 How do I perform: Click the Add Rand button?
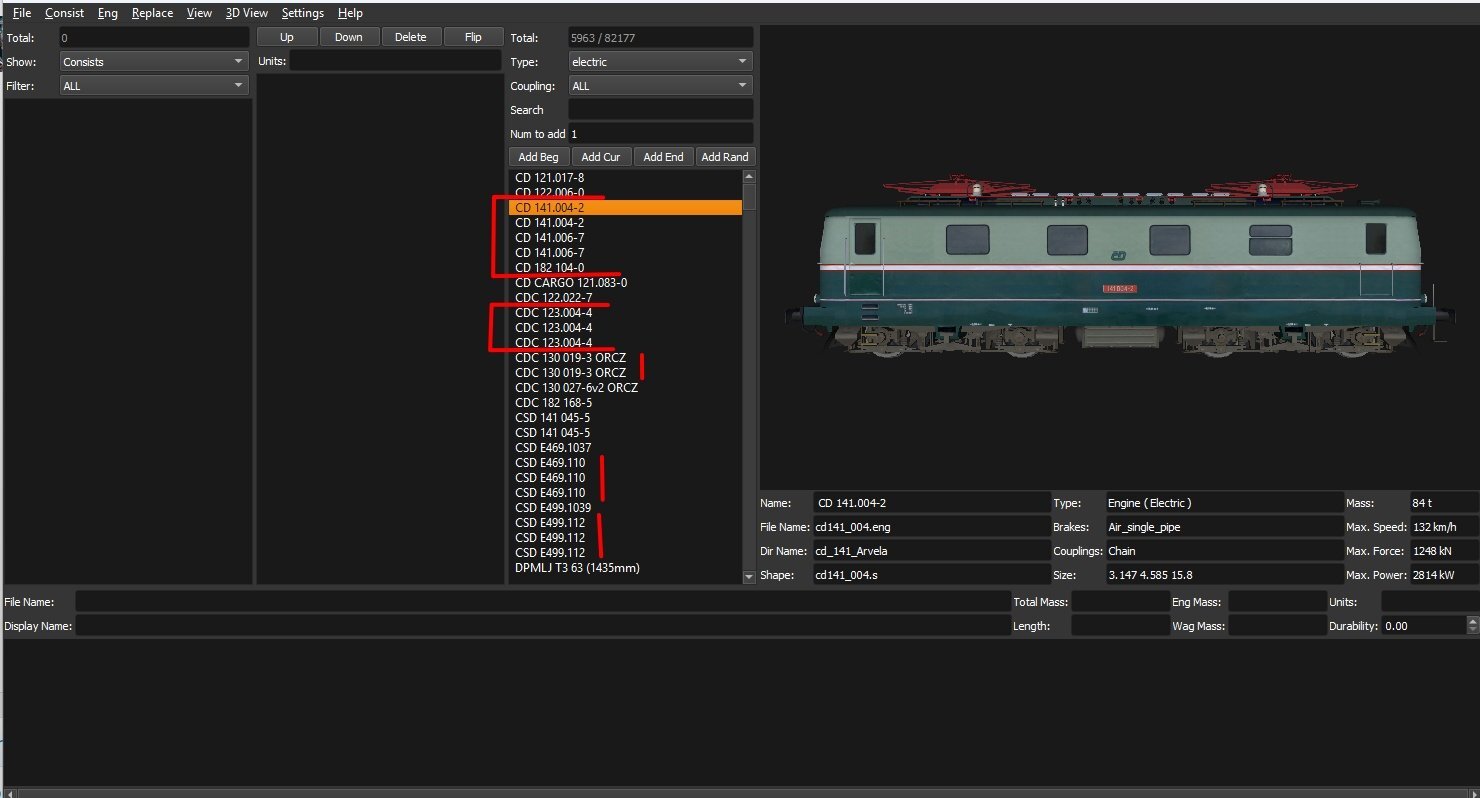click(725, 157)
